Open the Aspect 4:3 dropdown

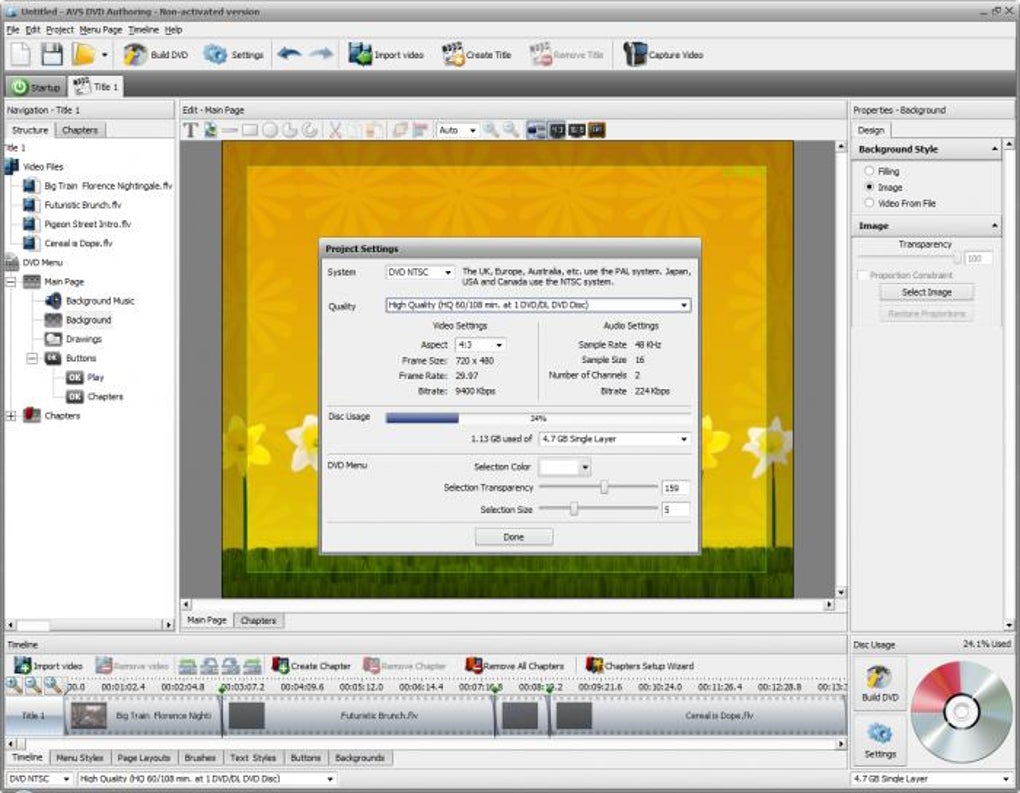pyautogui.click(x=481, y=344)
